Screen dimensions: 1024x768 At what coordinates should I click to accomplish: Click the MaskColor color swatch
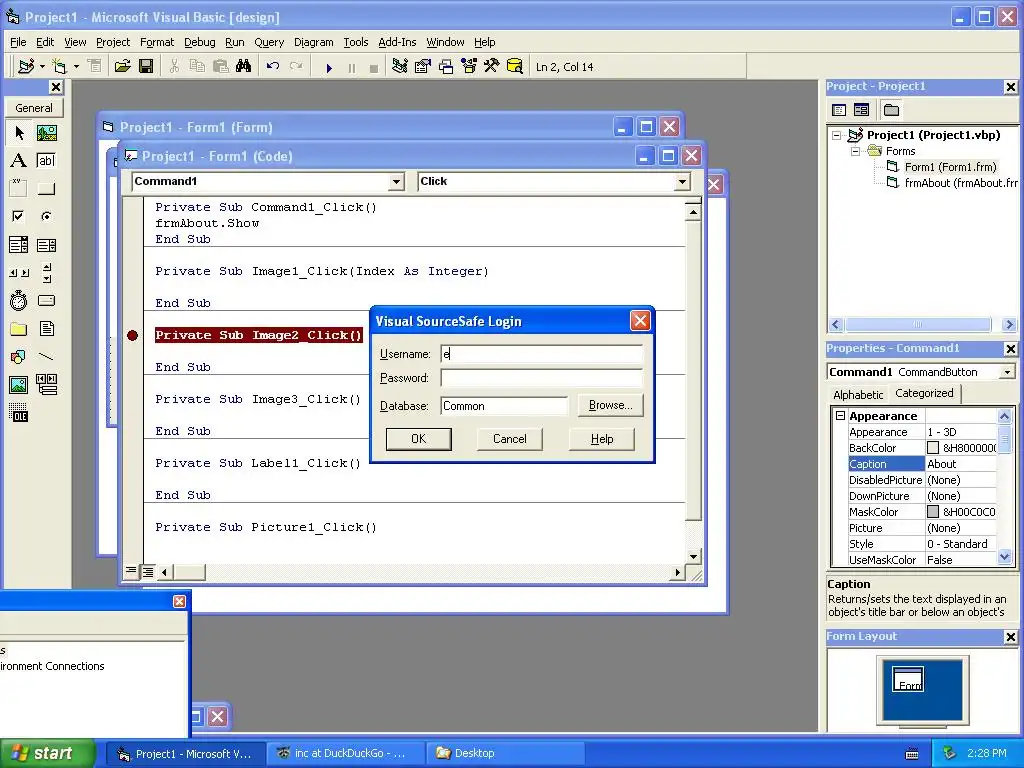[933, 512]
